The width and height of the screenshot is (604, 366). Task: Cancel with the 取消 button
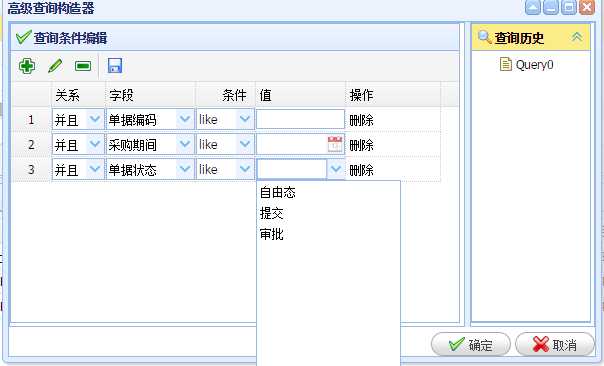click(x=555, y=344)
